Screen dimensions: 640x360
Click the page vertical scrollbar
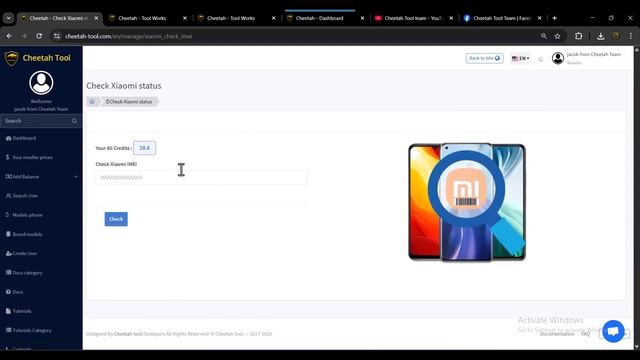636,198
